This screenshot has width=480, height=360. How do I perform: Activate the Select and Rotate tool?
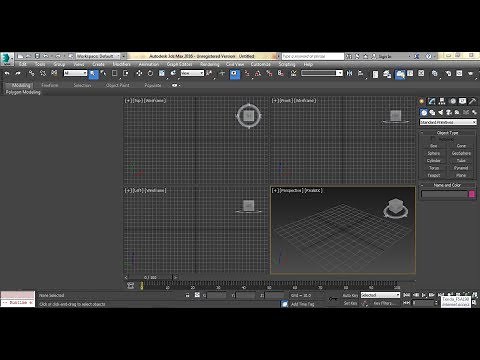pyautogui.click(x=150, y=73)
